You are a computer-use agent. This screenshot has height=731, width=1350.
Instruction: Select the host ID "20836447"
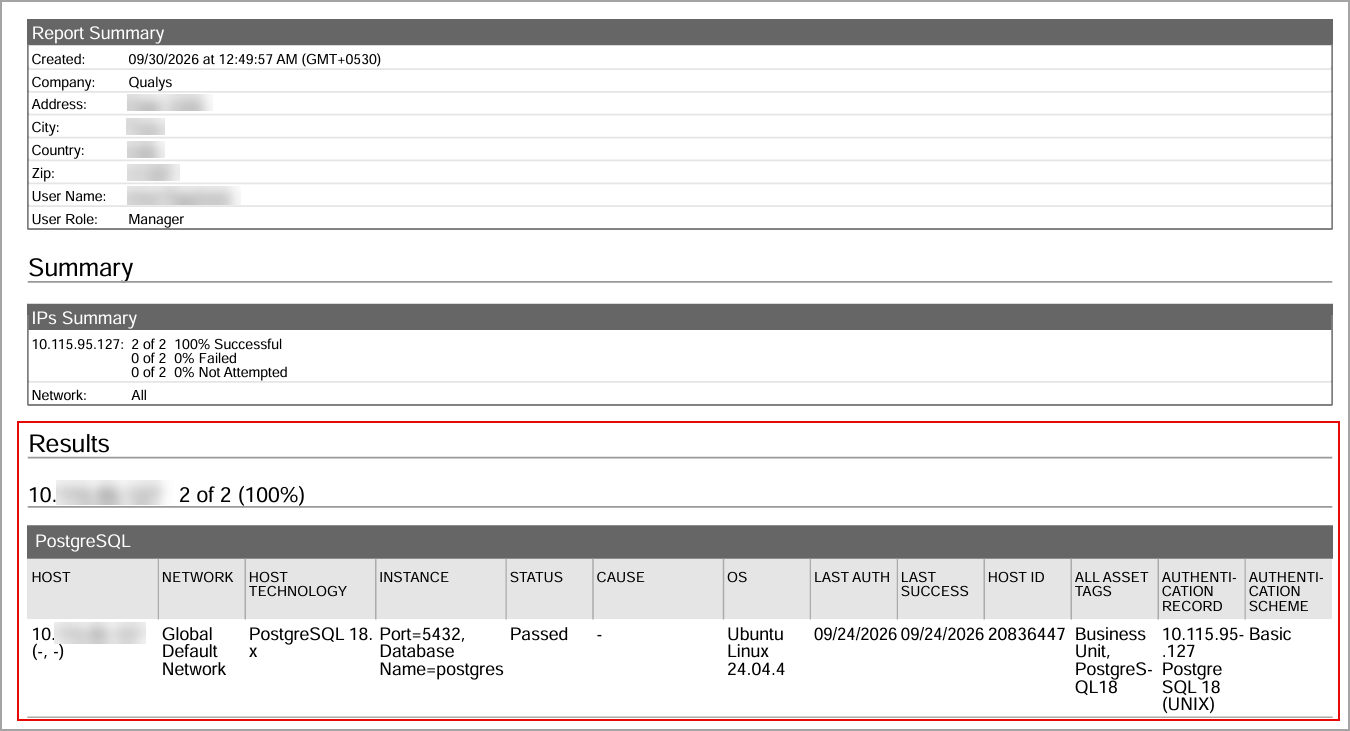coord(1027,634)
